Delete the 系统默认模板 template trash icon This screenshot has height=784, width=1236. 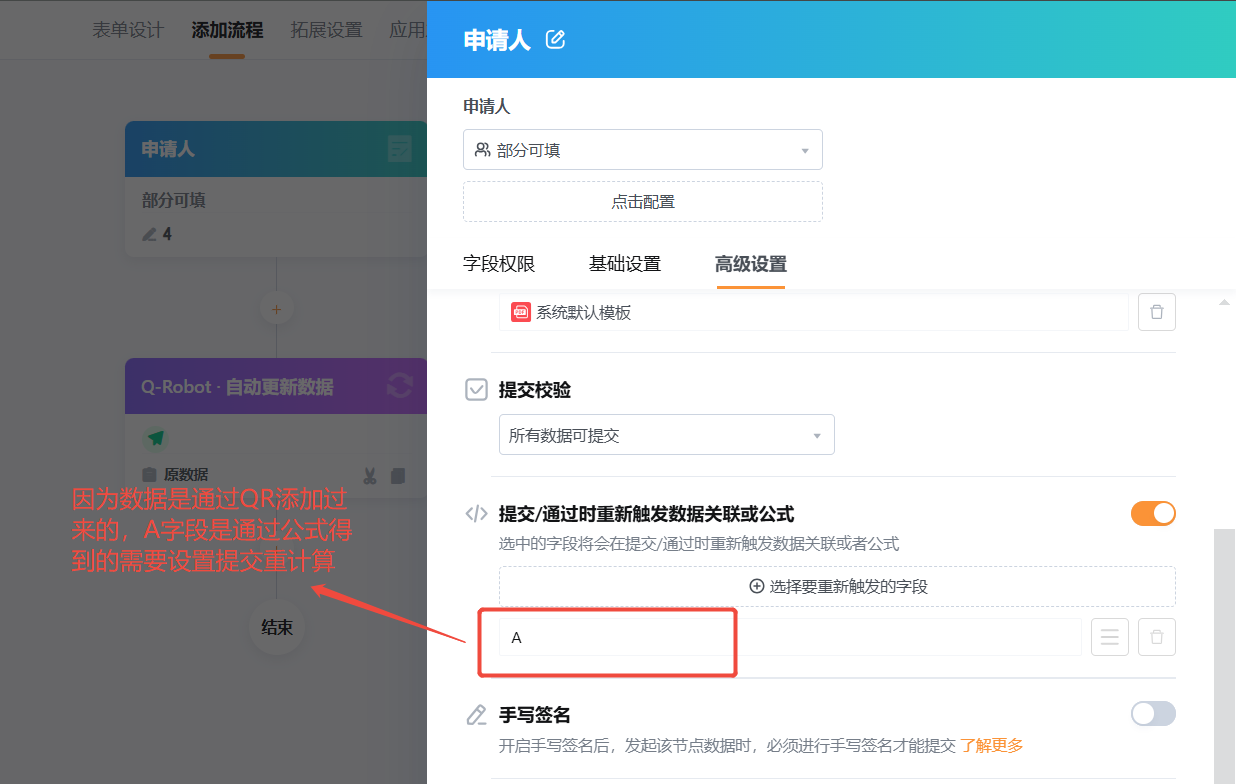click(x=1157, y=312)
